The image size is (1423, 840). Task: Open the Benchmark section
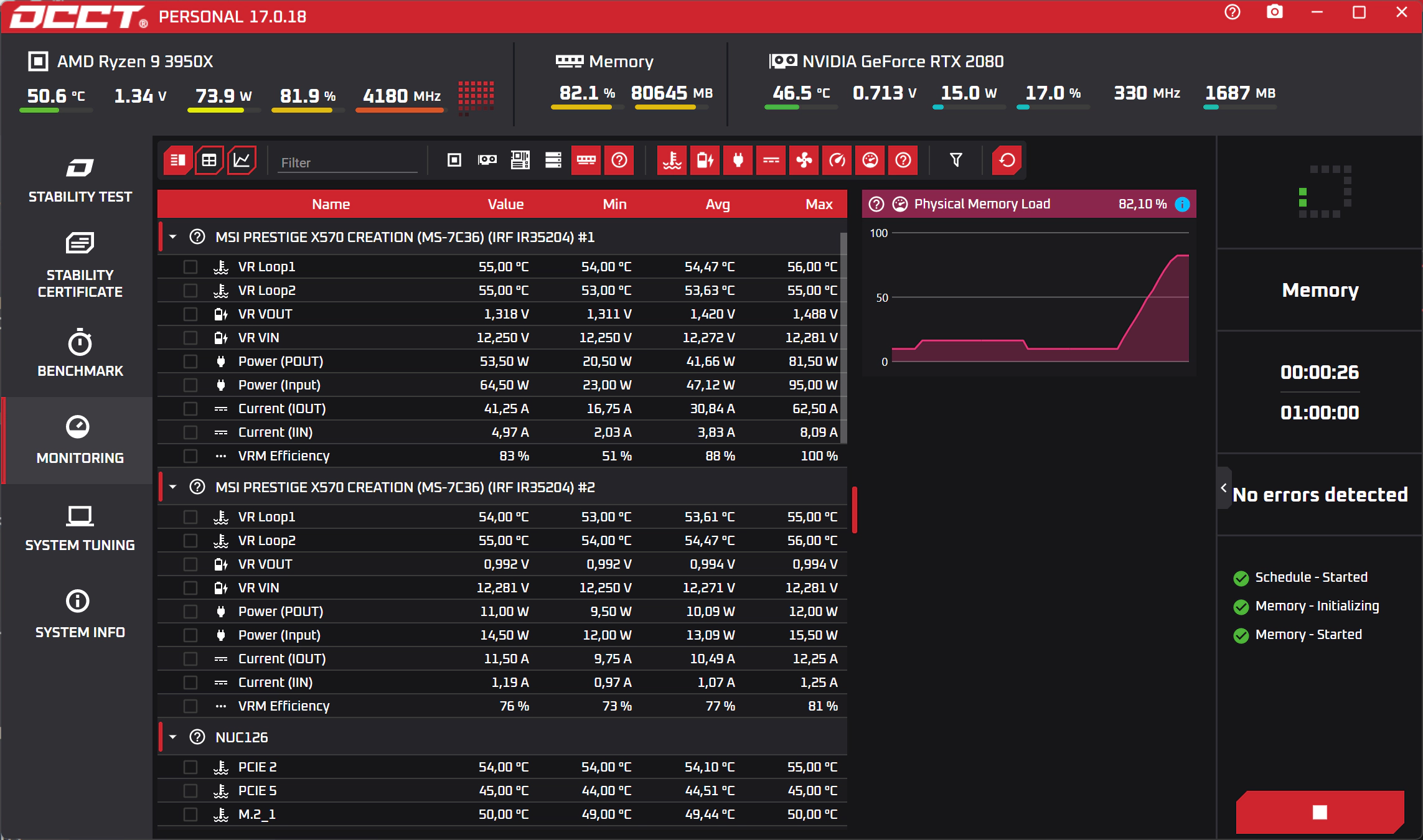pos(80,353)
